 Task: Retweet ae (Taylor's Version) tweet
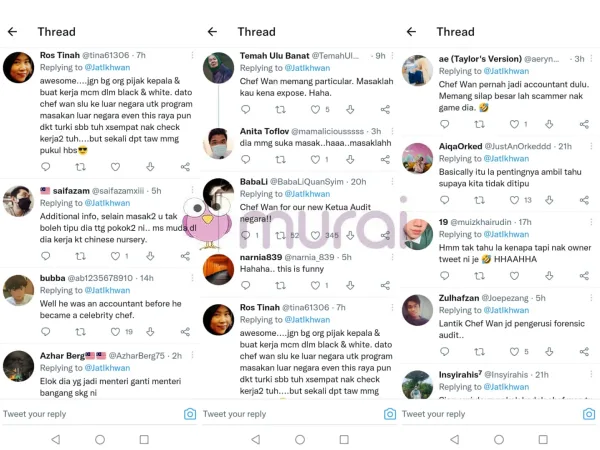tap(479, 124)
